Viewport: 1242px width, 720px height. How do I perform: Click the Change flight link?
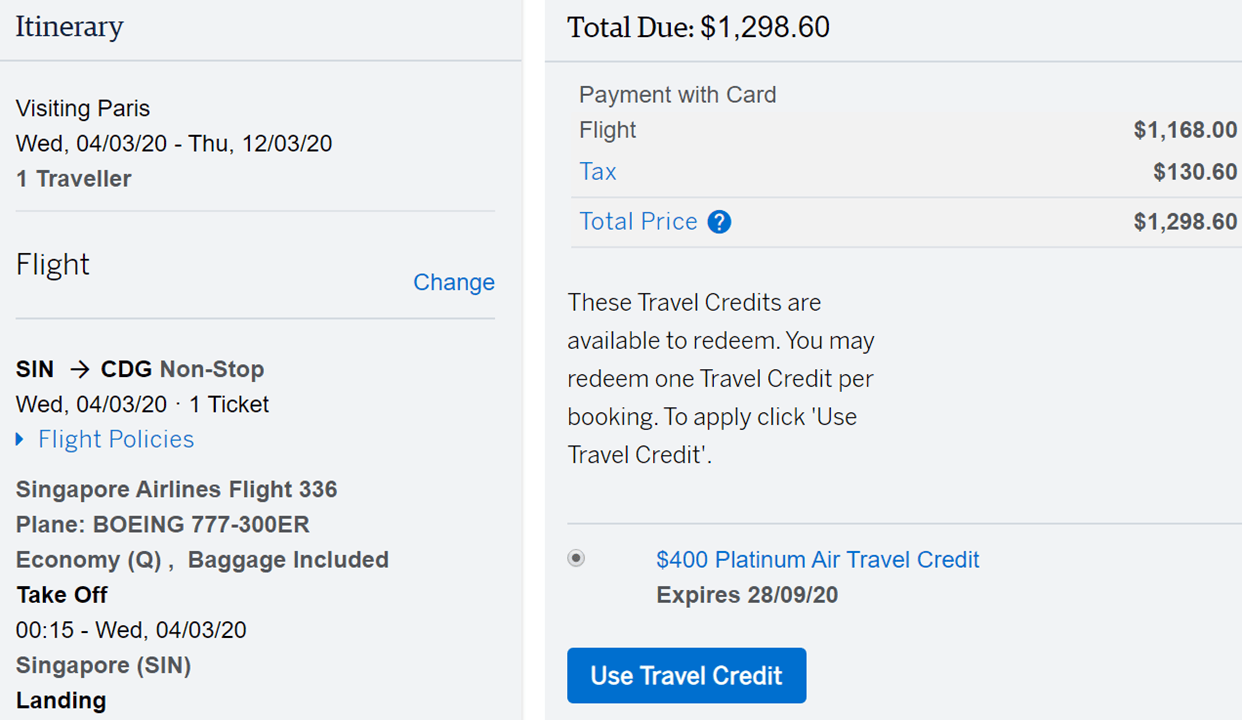point(454,283)
